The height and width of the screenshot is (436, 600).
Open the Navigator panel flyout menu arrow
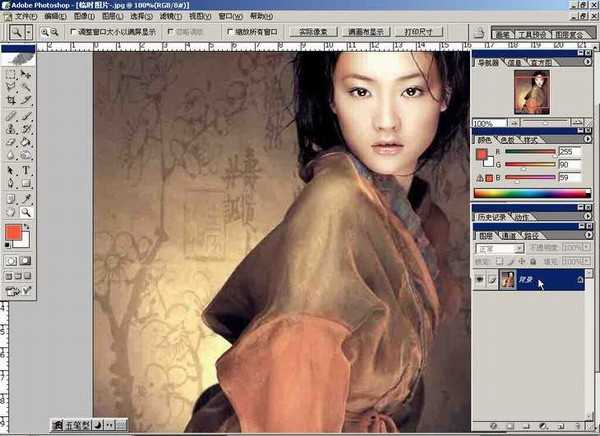[589, 62]
